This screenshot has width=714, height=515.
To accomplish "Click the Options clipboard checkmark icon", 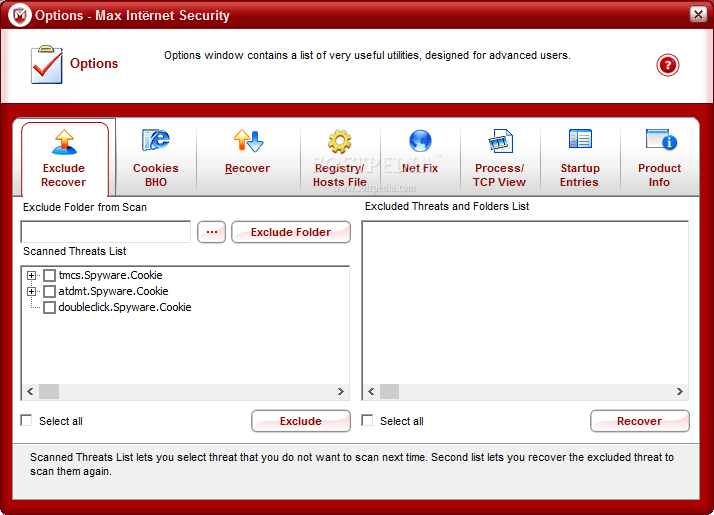I will pyautogui.click(x=47, y=65).
